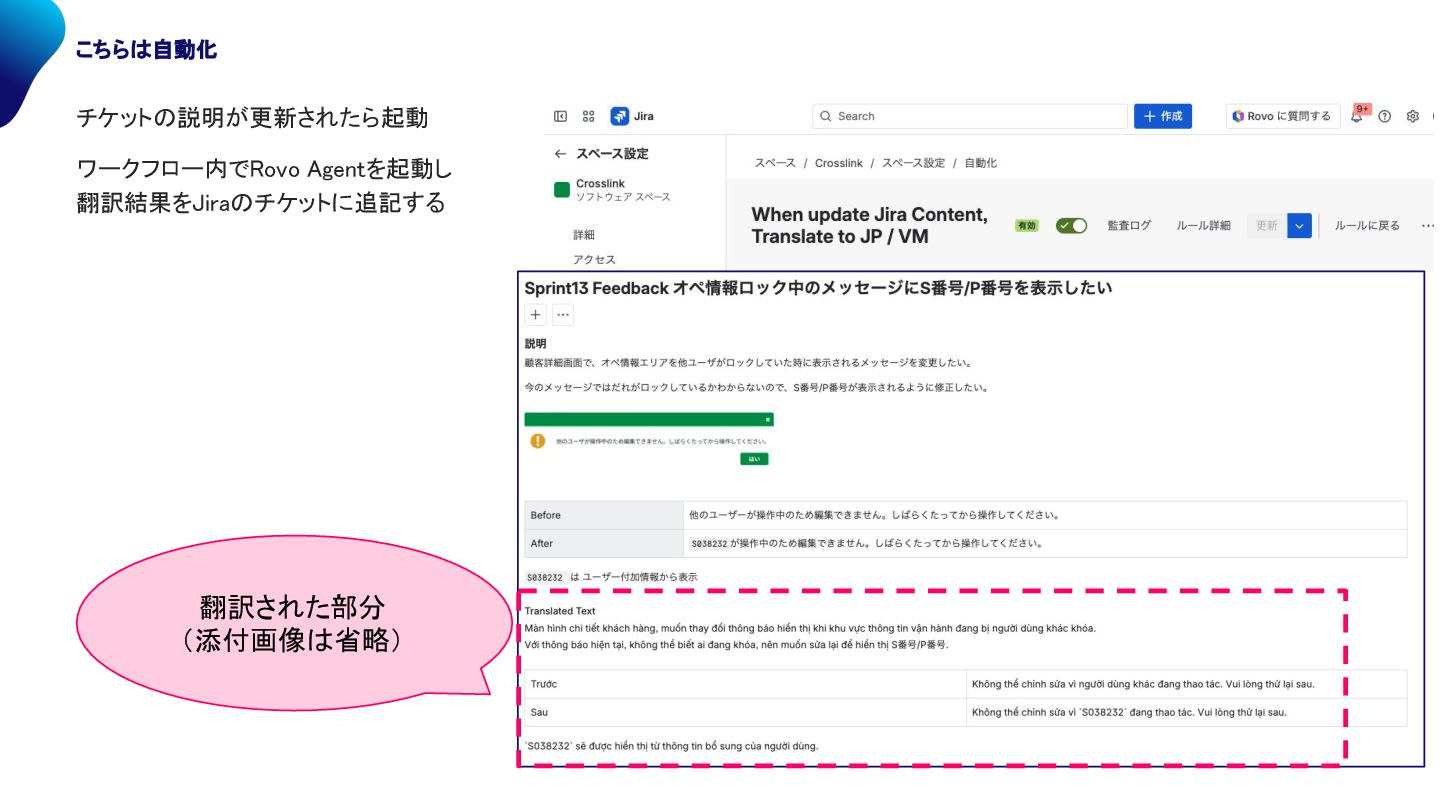Click the warning icon in embedded image
The height and width of the screenshot is (810, 1440).
[x=538, y=441]
